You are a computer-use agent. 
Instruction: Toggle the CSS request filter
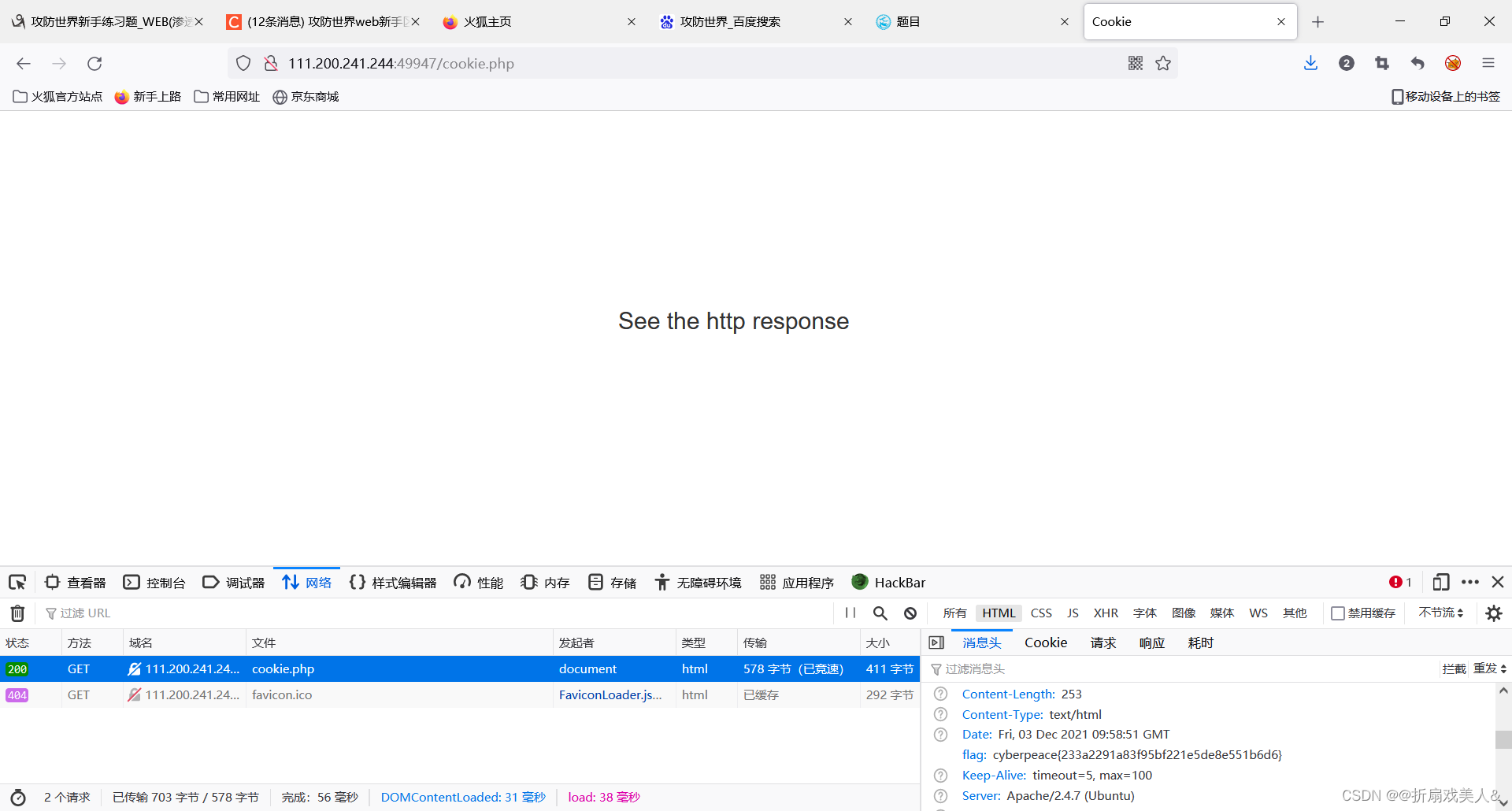tap(1041, 613)
